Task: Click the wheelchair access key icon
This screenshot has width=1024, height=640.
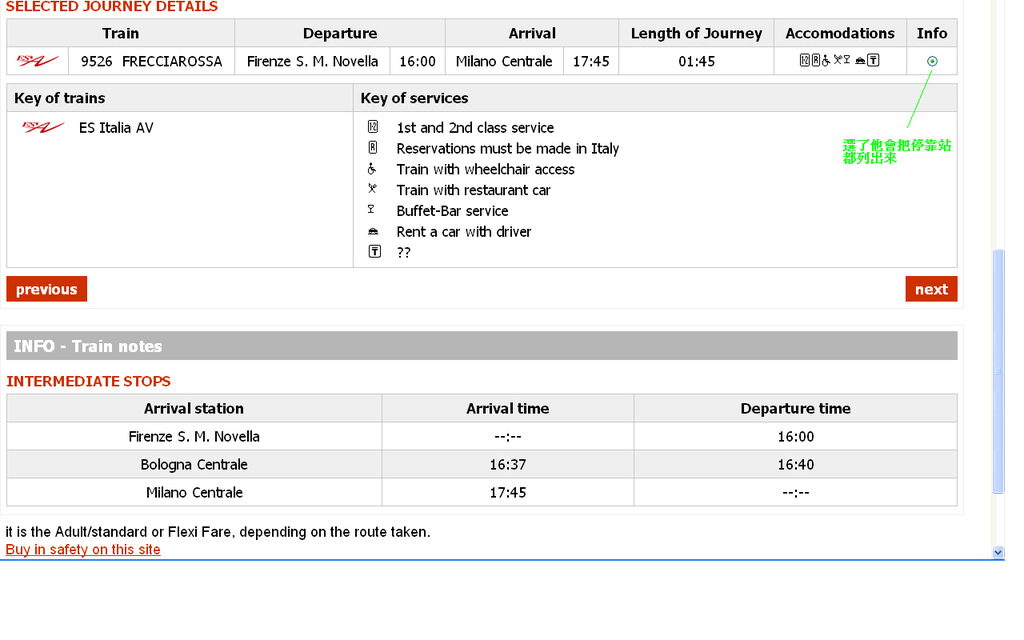Action: click(x=373, y=169)
